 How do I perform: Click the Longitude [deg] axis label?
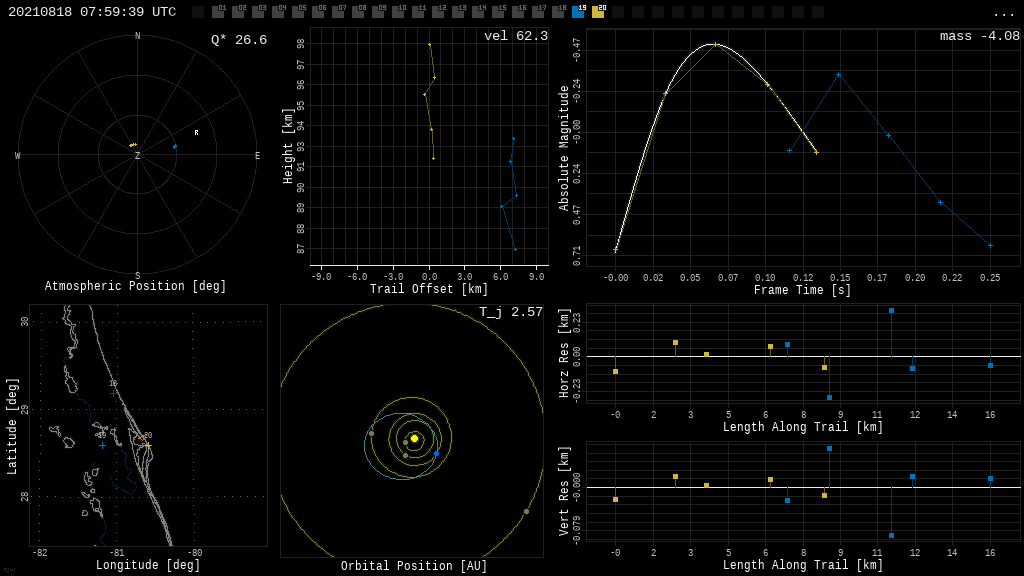148,565
